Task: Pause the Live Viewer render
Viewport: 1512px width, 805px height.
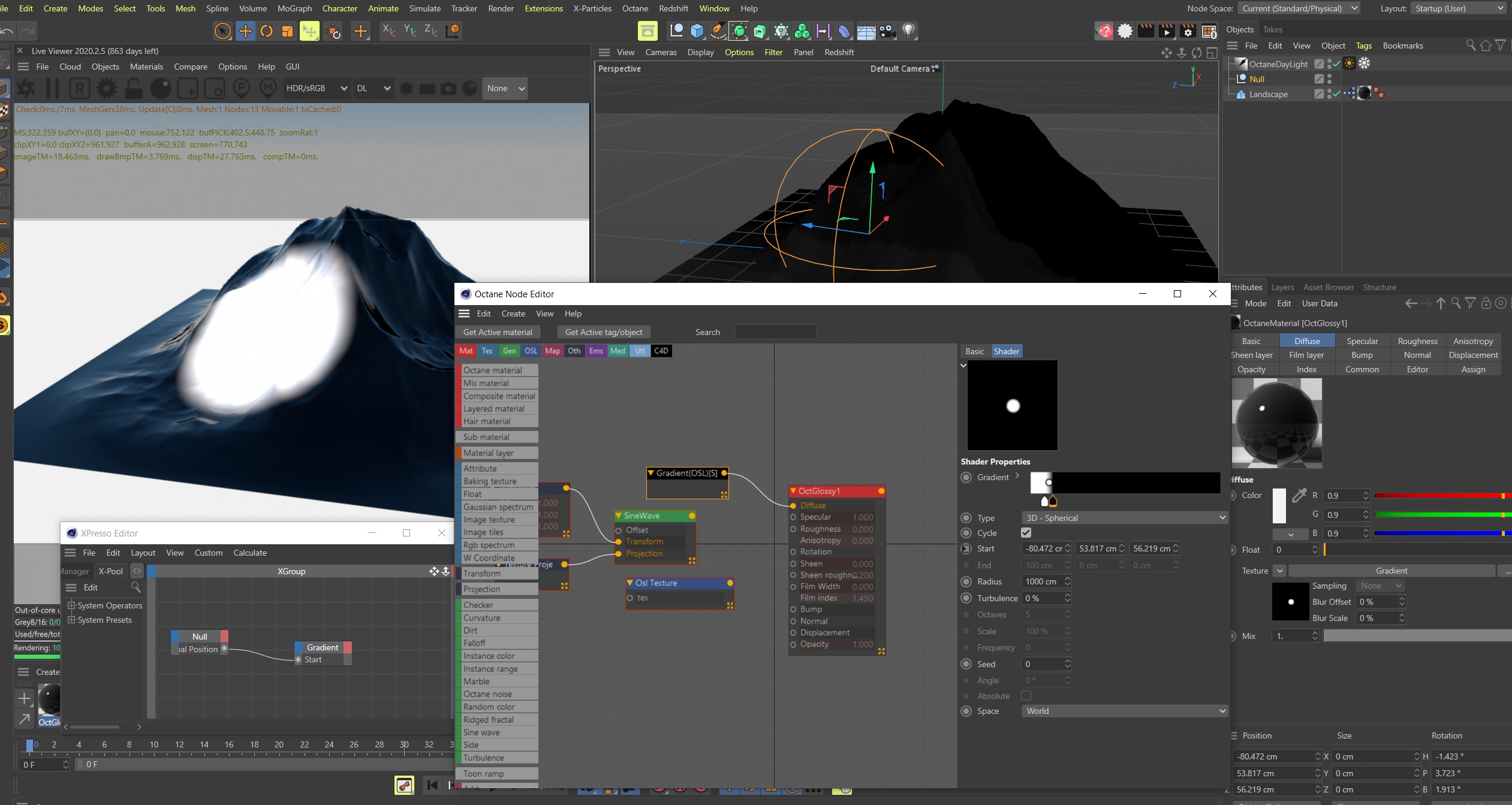Action: pyautogui.click(x=53, y=88)
